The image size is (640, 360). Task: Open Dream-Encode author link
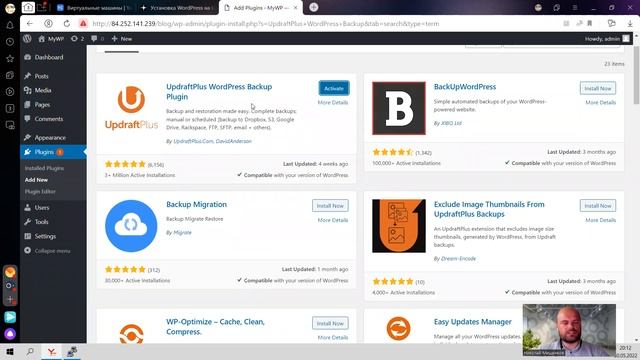coord(458,259)
